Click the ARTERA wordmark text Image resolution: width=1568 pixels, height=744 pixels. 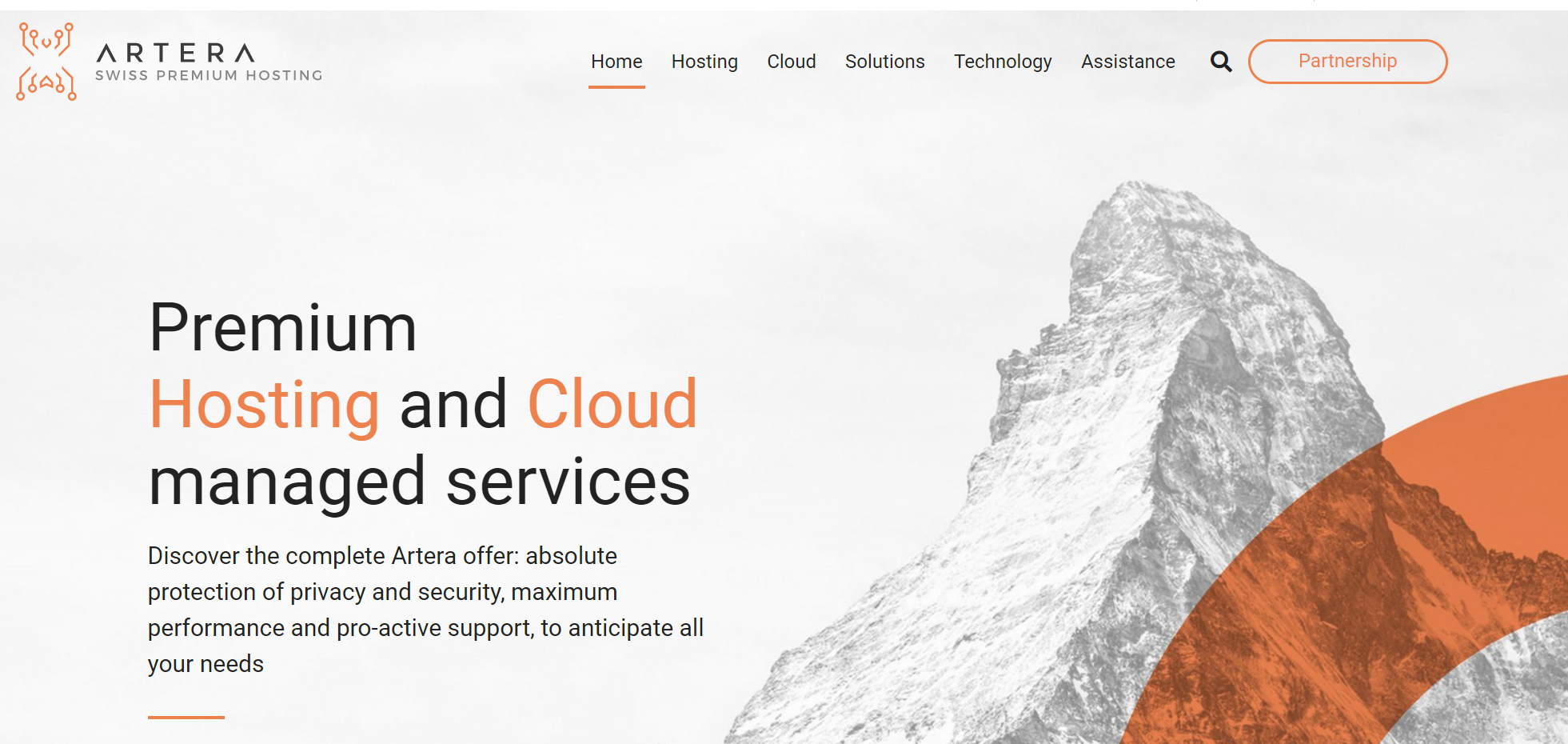176,53
